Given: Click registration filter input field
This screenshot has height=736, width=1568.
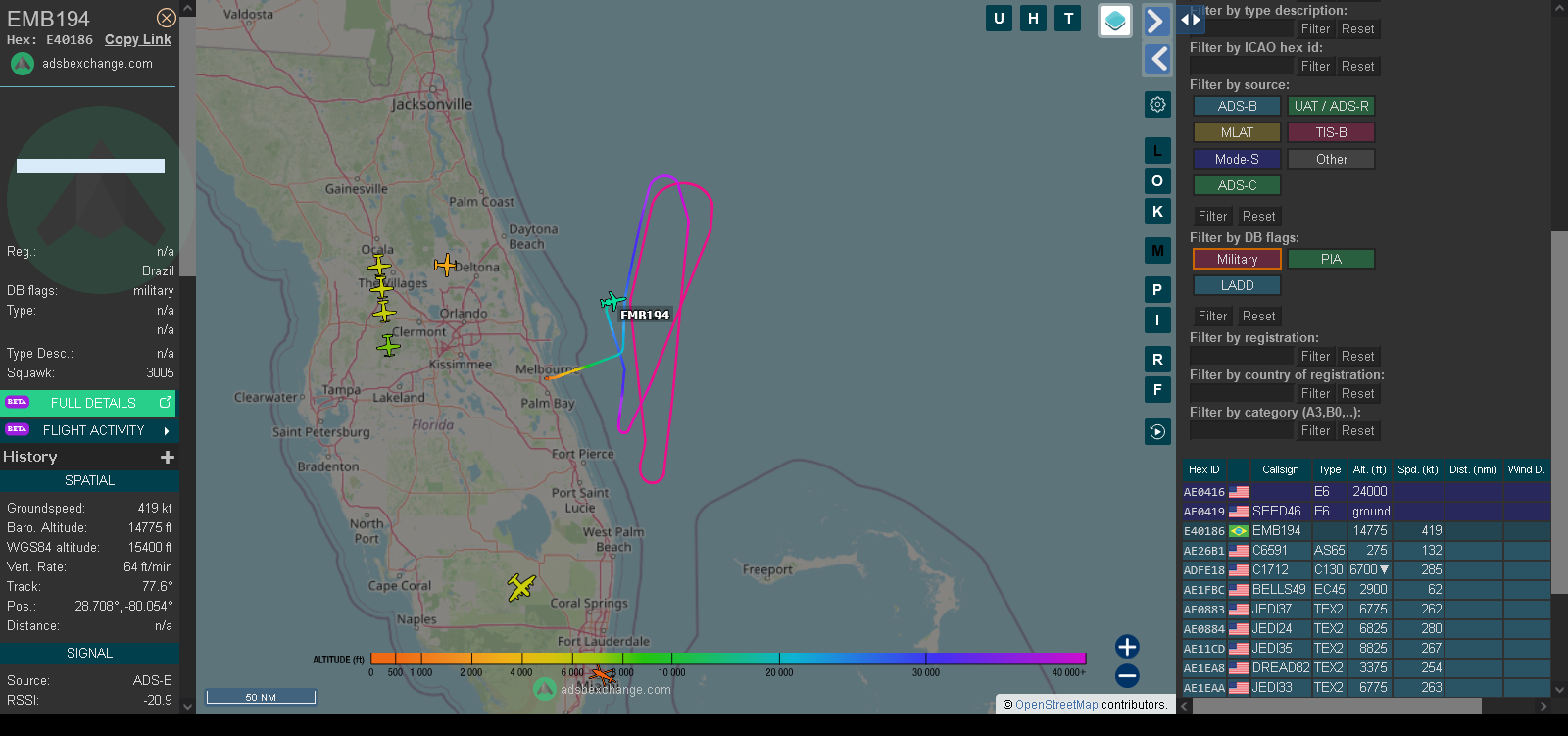Looking at the screenshot, I should point(1242,357).
